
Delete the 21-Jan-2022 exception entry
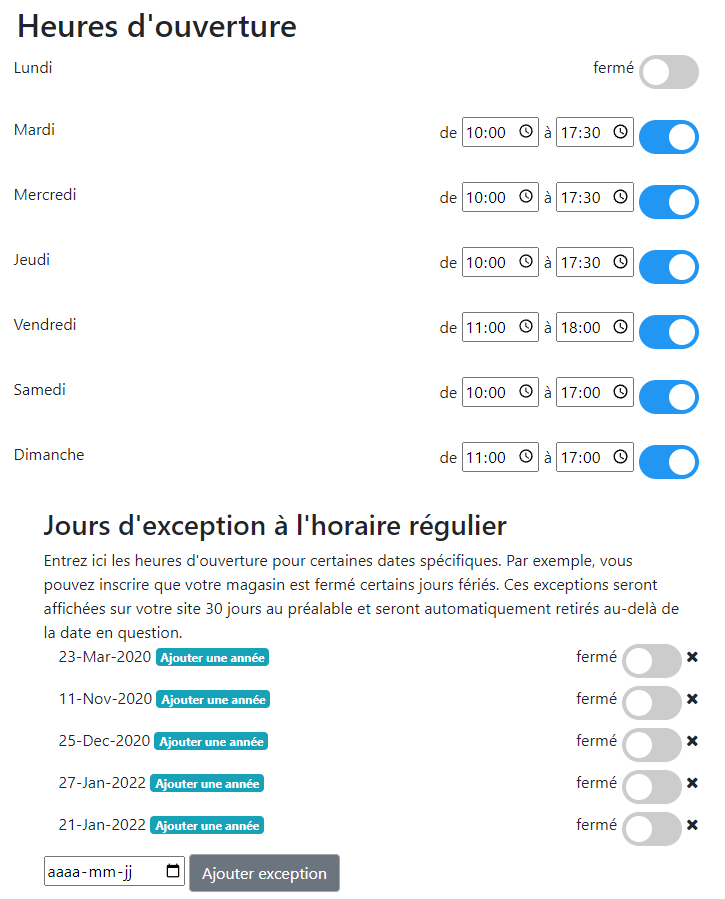click(692, 825)
